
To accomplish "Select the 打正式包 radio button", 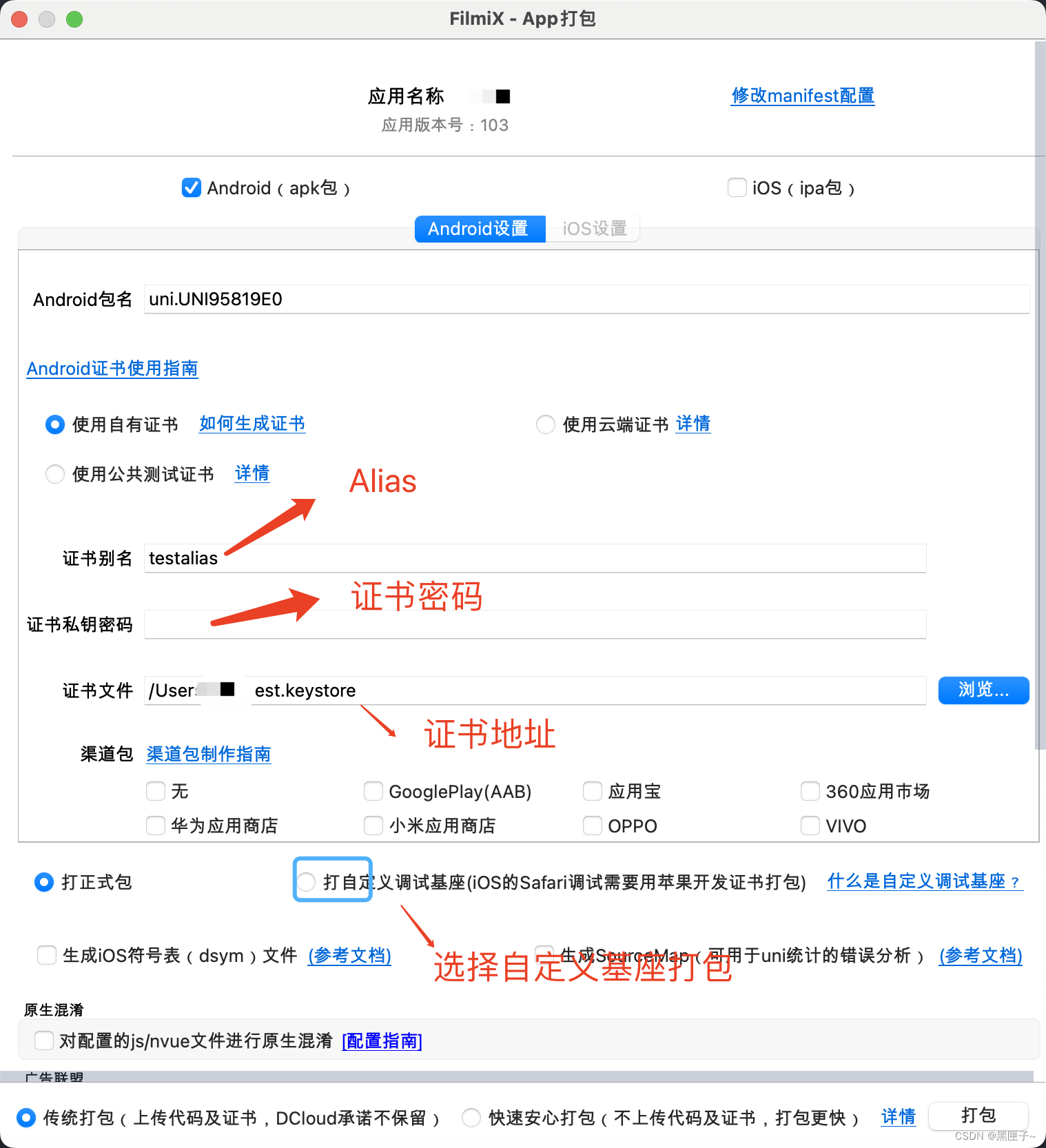I will click(x=44, y=882).
